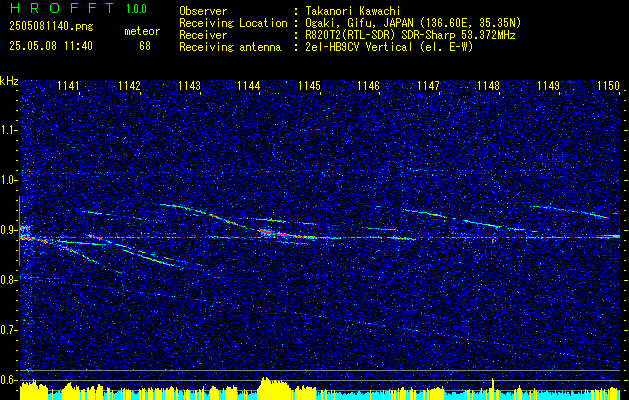This screenshot has width=629, height=400.
Task: Click the 1149 time marker
Action: (548, 85)
